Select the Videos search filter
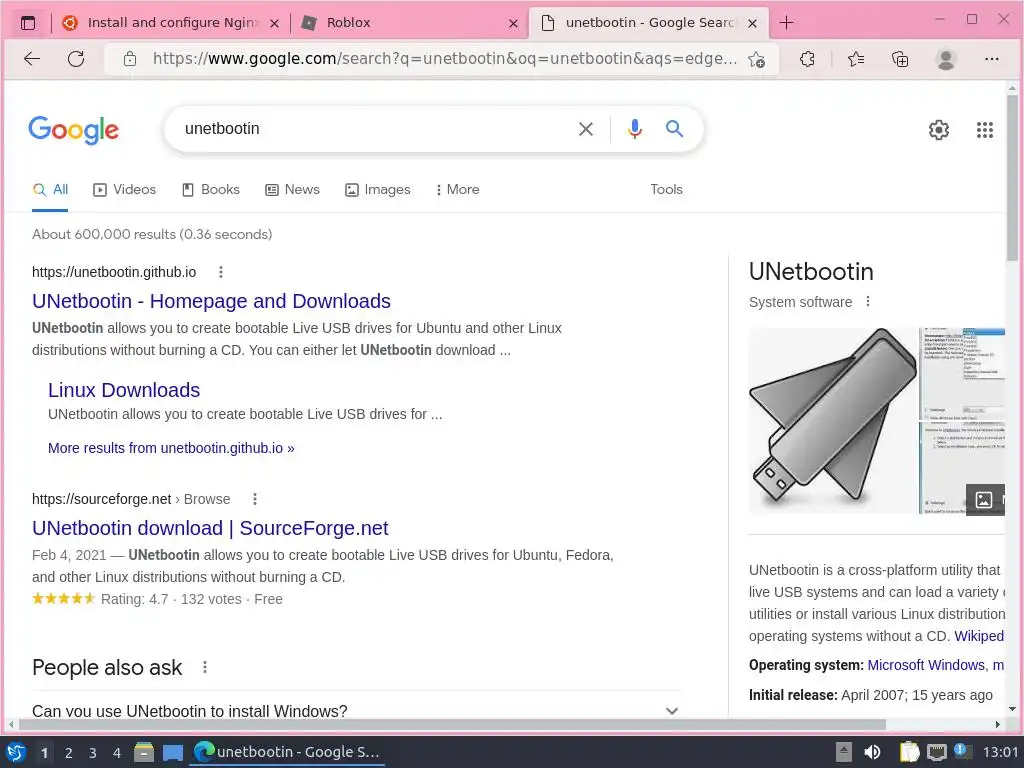This screenshot has width=1024, height=768. [x=125, y=189]
